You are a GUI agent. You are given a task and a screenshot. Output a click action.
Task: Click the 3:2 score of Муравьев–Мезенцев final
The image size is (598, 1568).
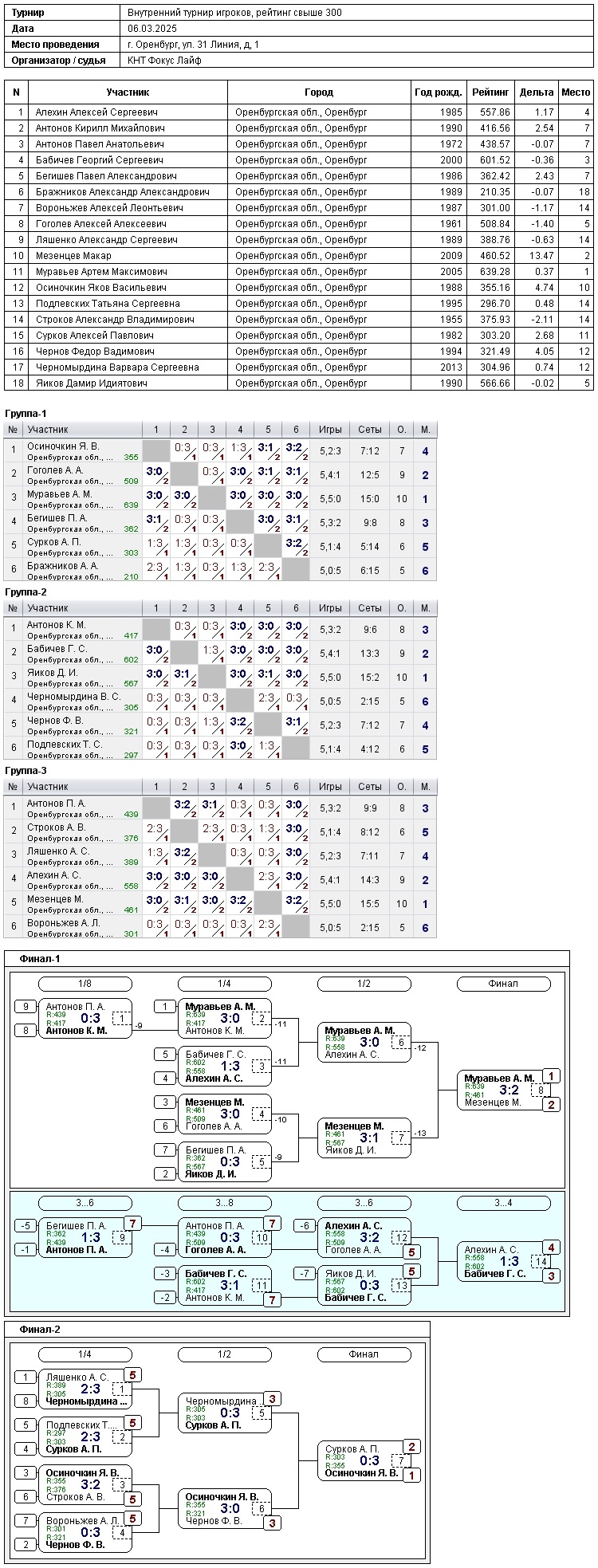[x=509, y=1091]
